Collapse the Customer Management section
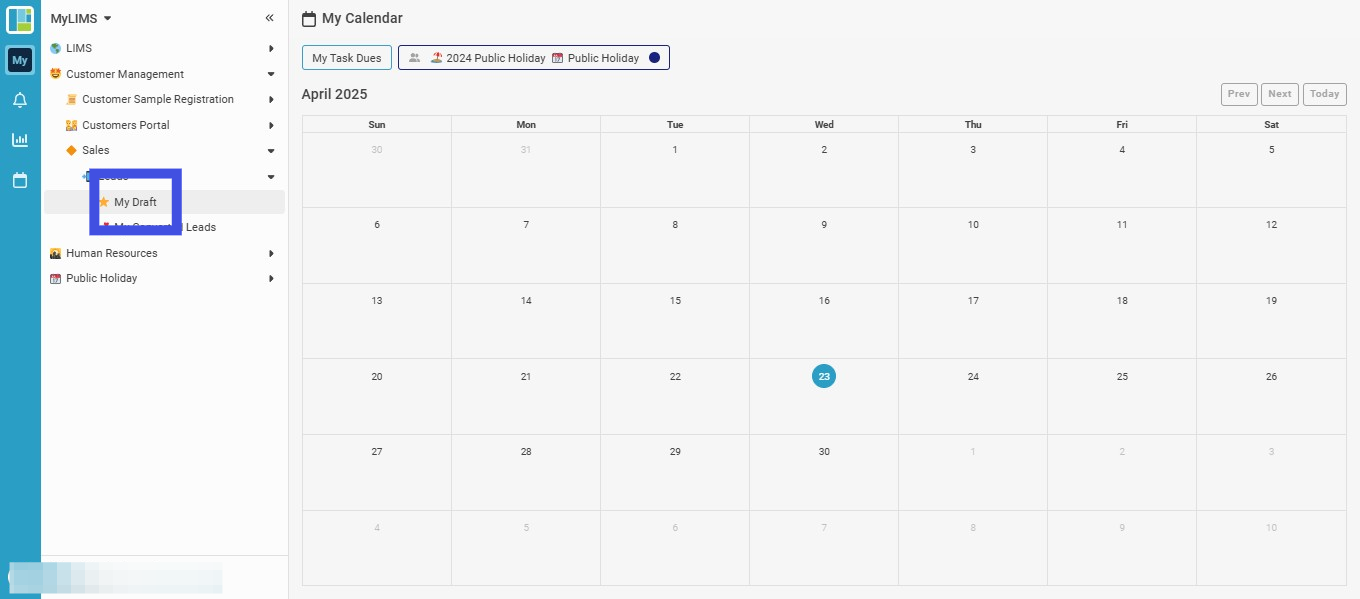 click(271, 74)
